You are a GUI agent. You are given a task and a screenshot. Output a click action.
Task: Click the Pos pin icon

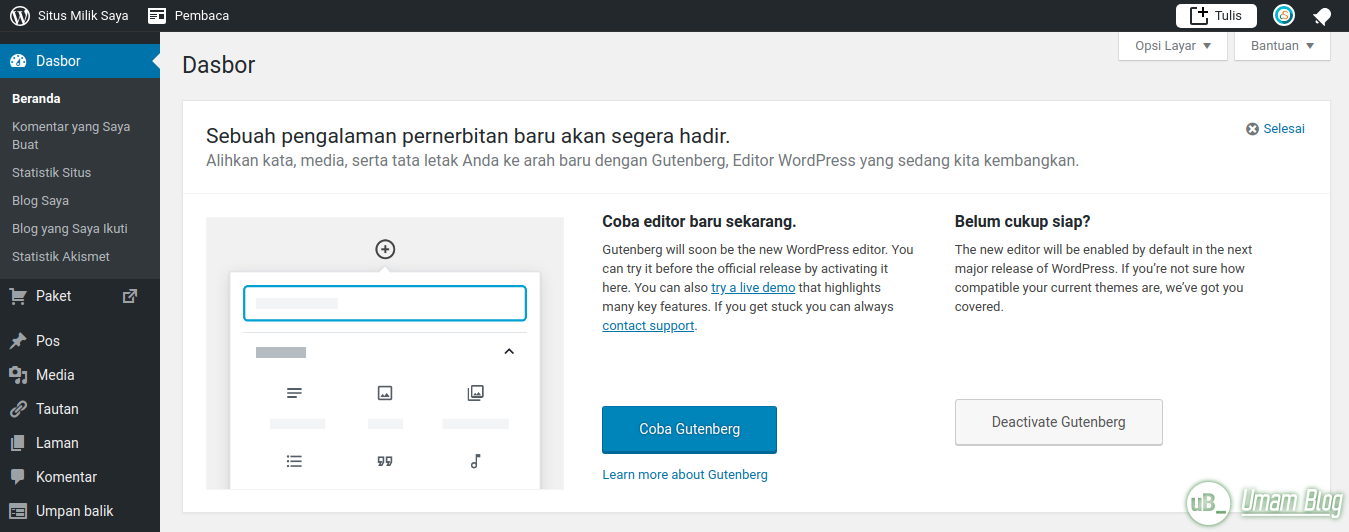[x=18, y=341]
